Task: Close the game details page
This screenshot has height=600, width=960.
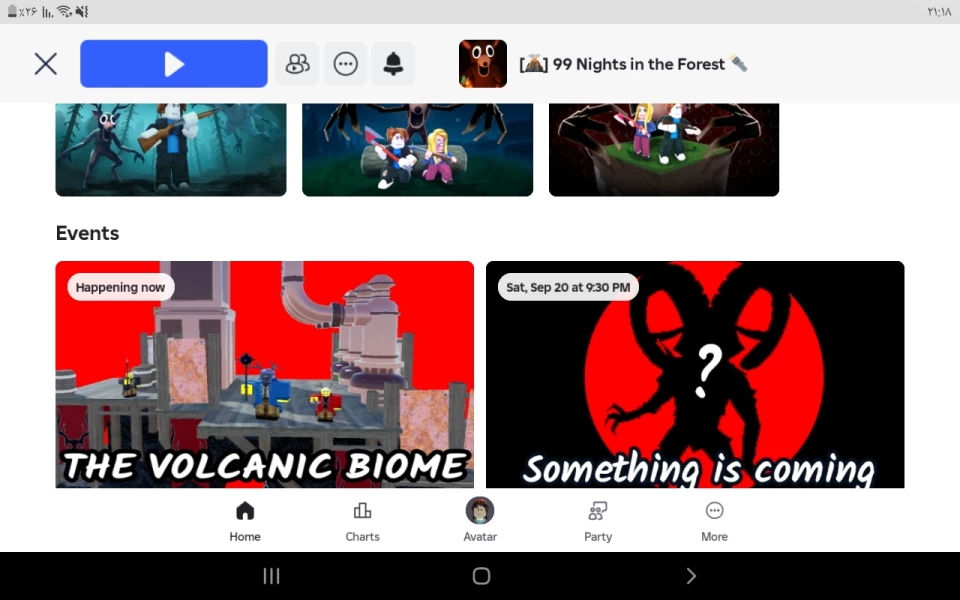Action: pos(46,64)
